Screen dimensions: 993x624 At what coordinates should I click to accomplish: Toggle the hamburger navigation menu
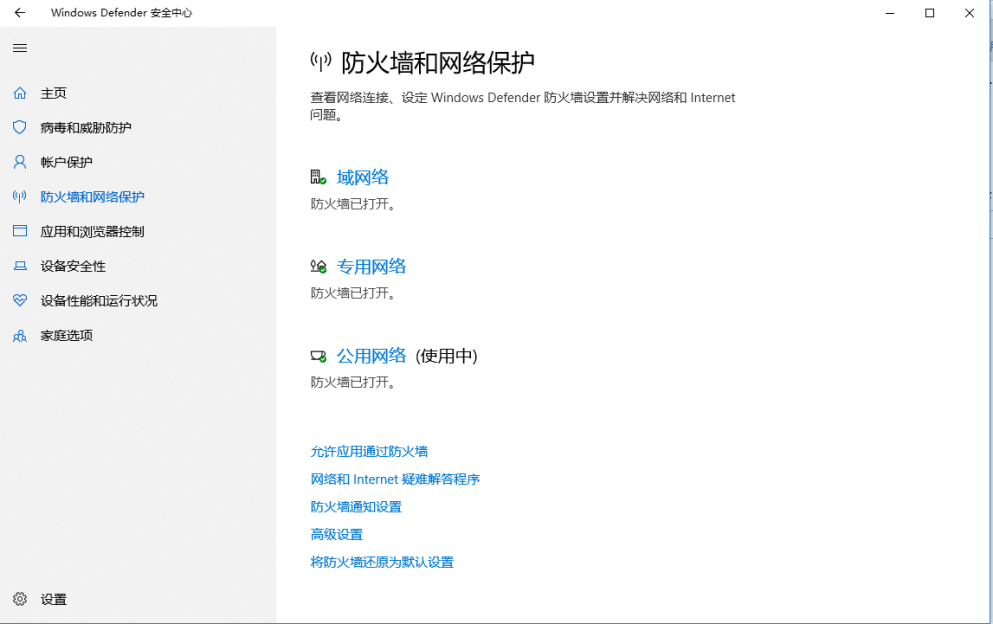pyautogui.click(x=20, y=48)
